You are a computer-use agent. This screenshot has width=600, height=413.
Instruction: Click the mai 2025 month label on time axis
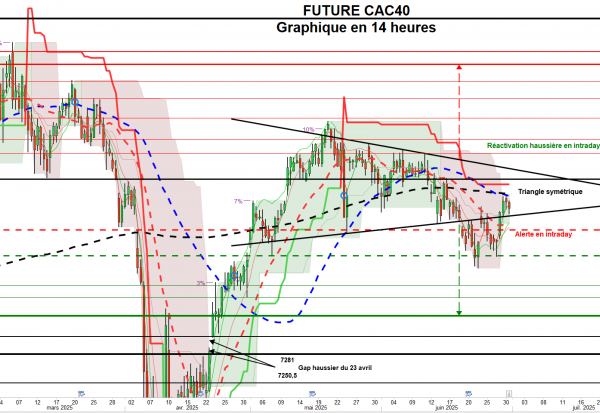point(315,408)
